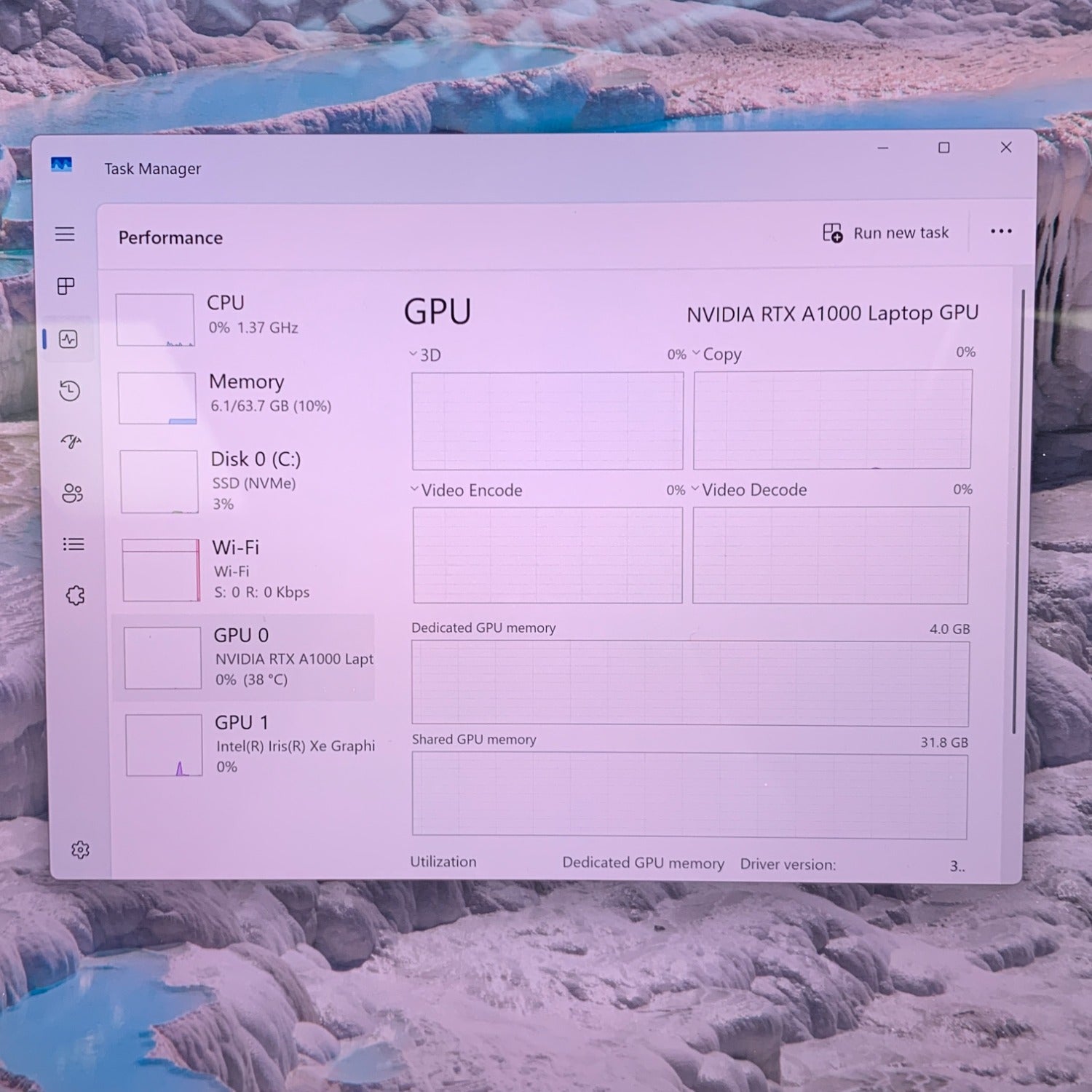
Task: Open the Details list icon
Action: coord(74,545)
